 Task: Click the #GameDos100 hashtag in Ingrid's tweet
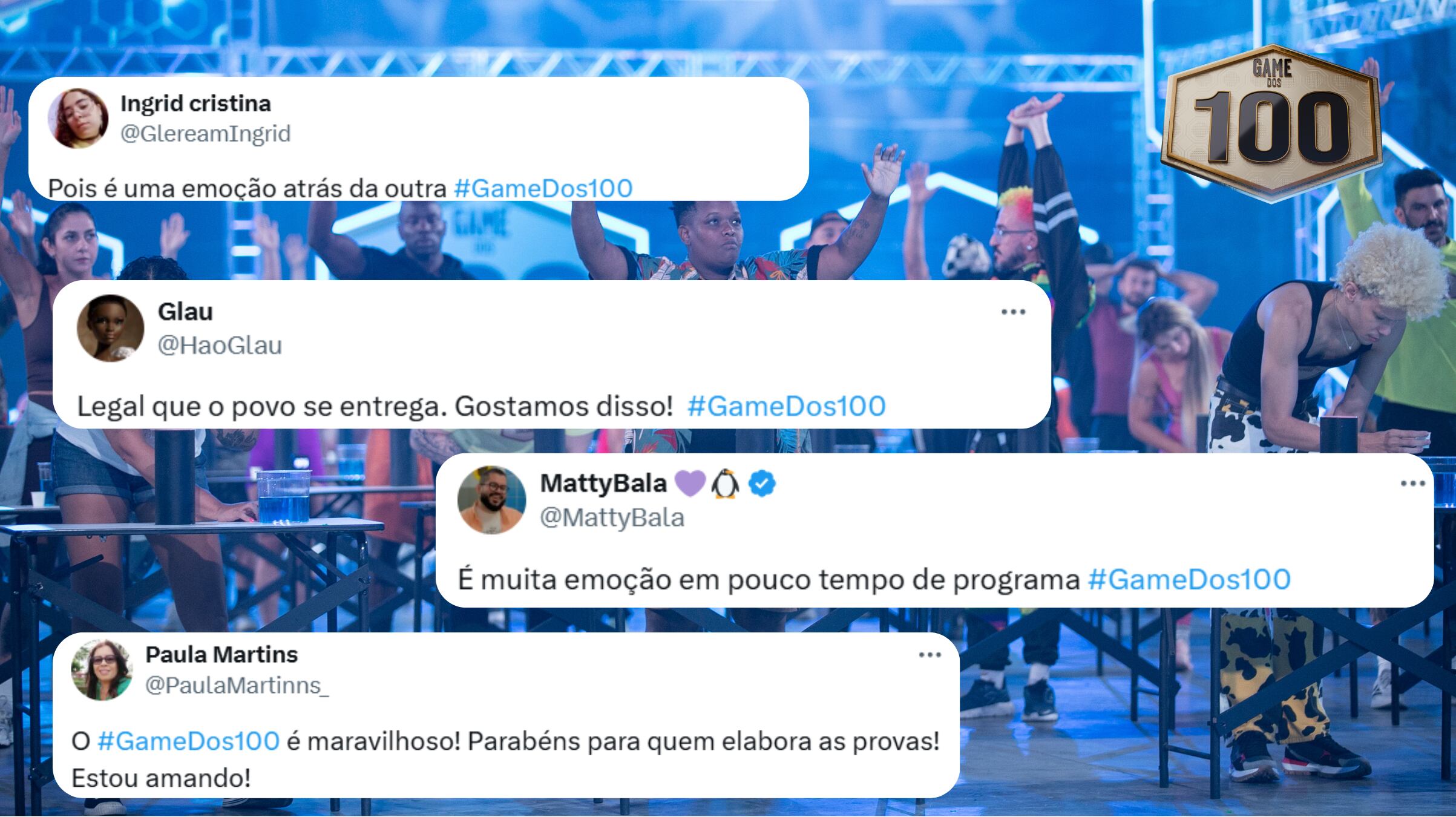[x=543, y=188]
